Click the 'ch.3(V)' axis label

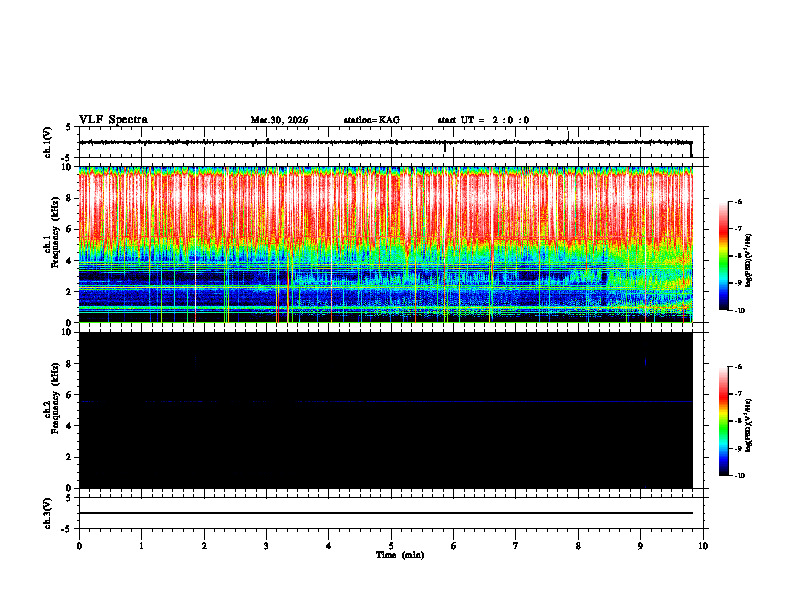click(47, 513)
